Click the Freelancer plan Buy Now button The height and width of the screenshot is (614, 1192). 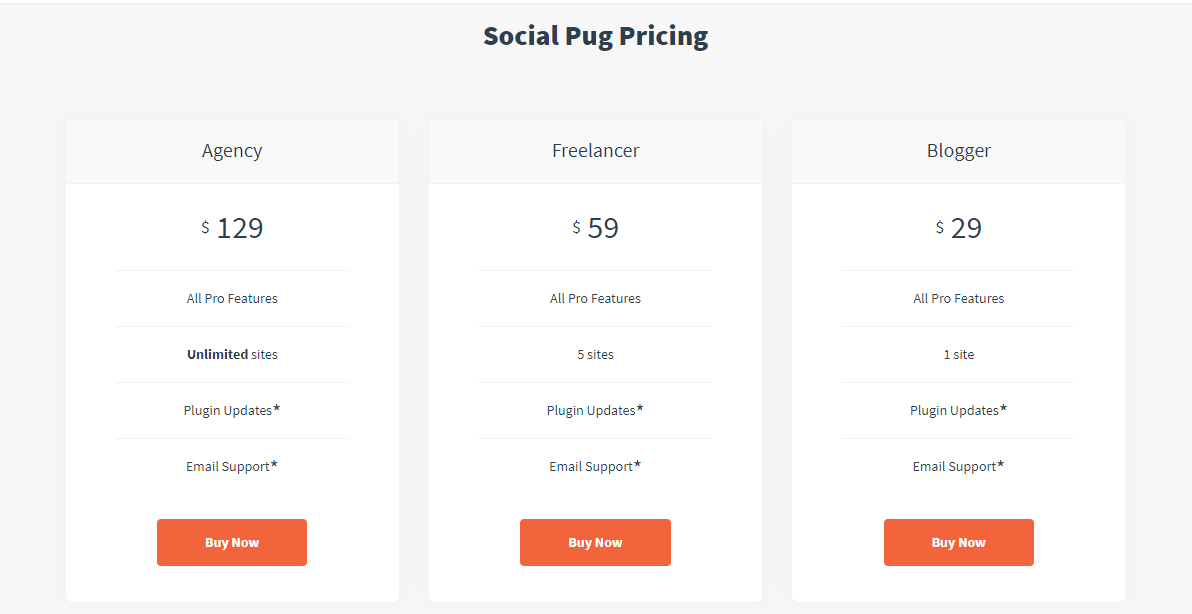coord(595,542)
